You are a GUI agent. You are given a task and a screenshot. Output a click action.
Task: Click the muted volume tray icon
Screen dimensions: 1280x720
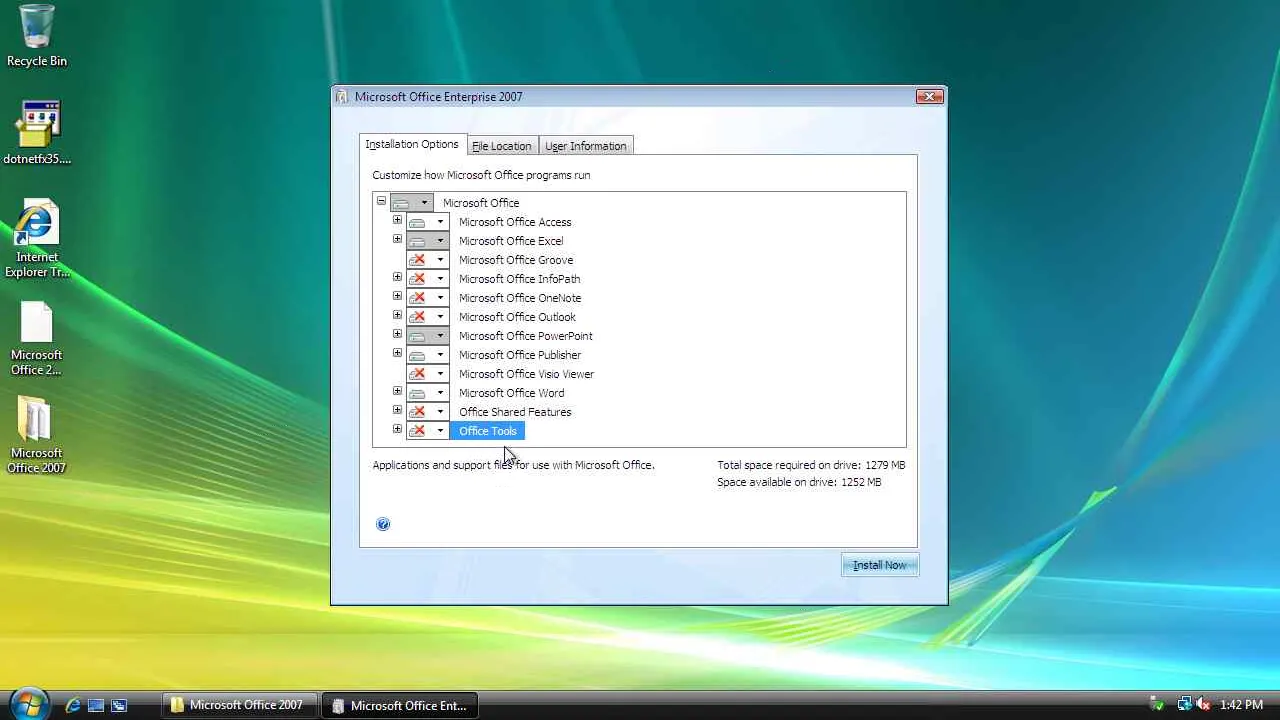pyautogui.click(x=1203, y=705)
